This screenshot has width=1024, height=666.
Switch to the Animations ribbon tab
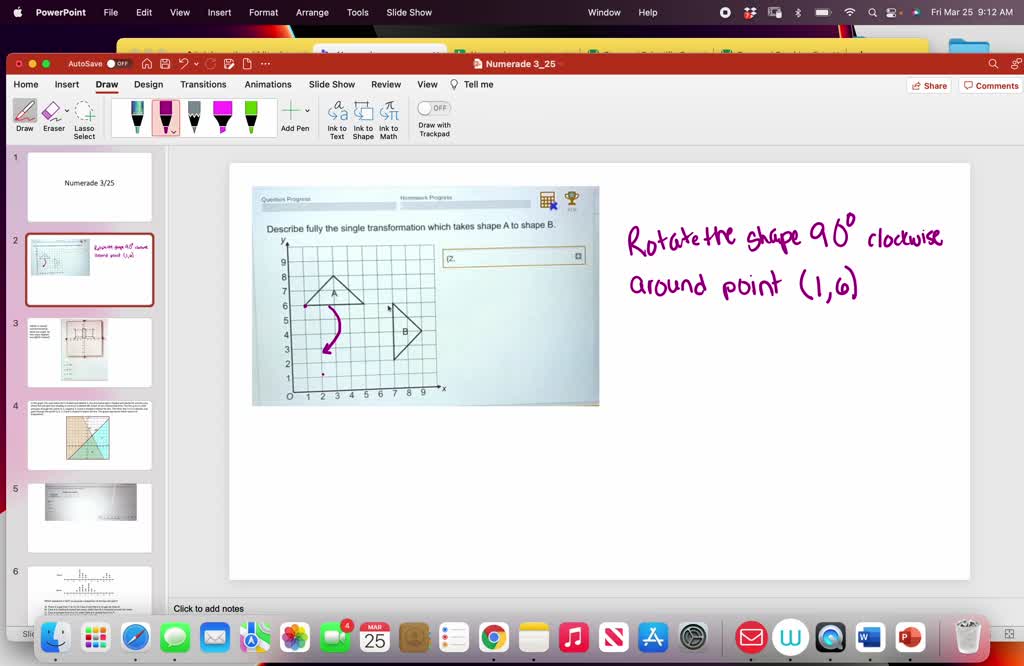pos(267,85)
